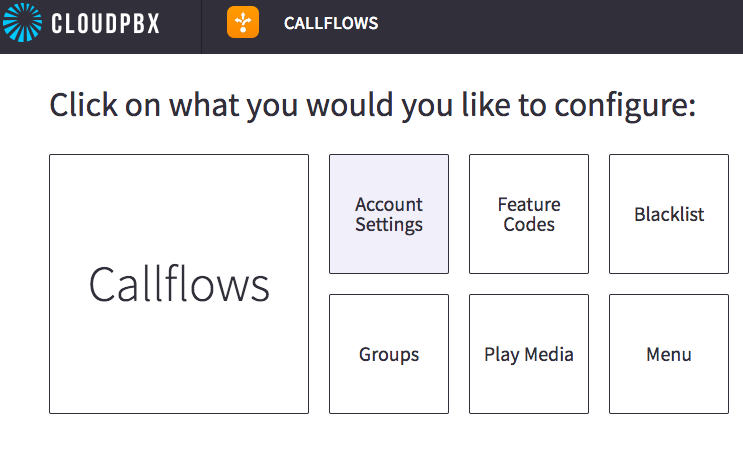Click the CLOUDPBX wordmark text
The height and width of the screenshot is (461, 743).
click(x=105, y=23)
